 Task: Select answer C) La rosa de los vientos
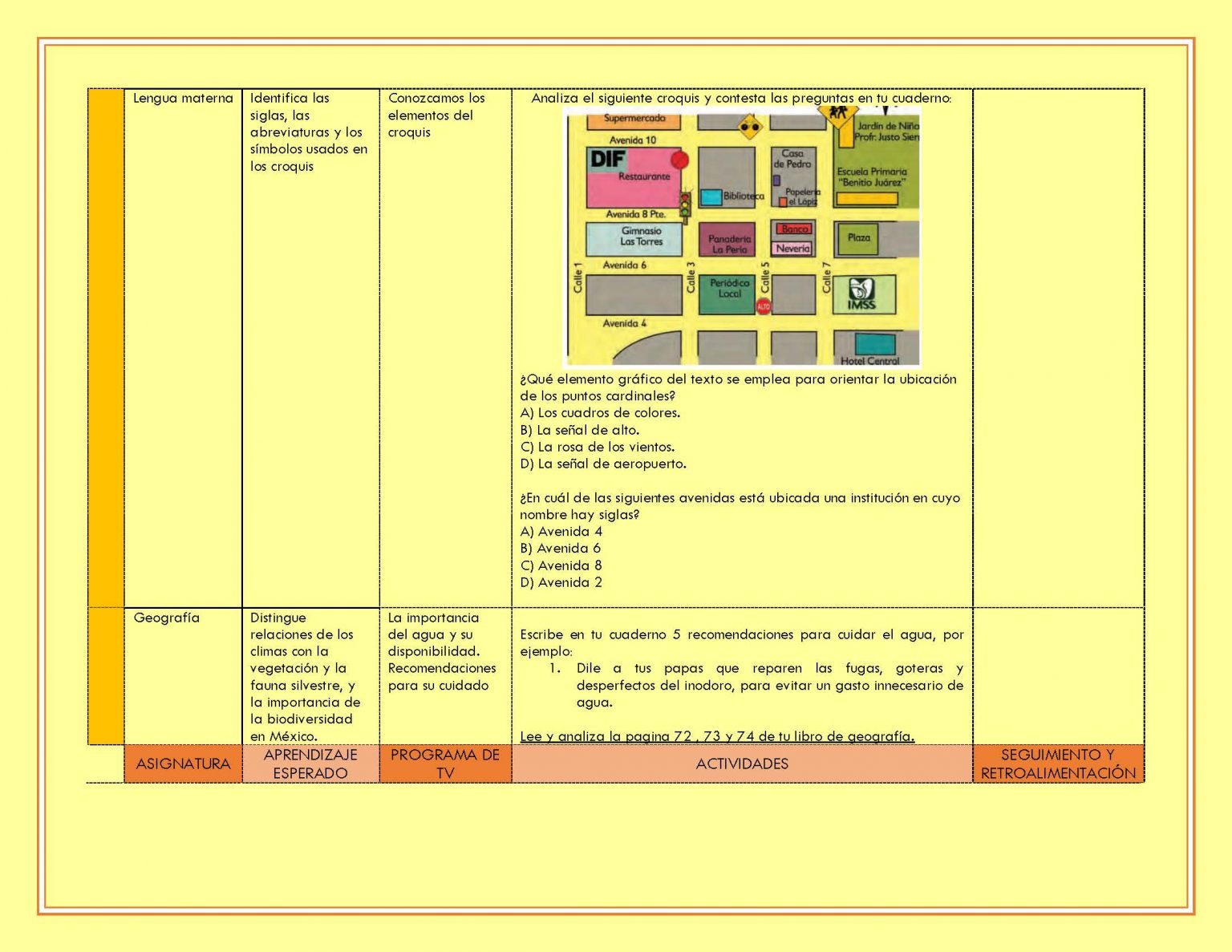click(x=597, y=447)
